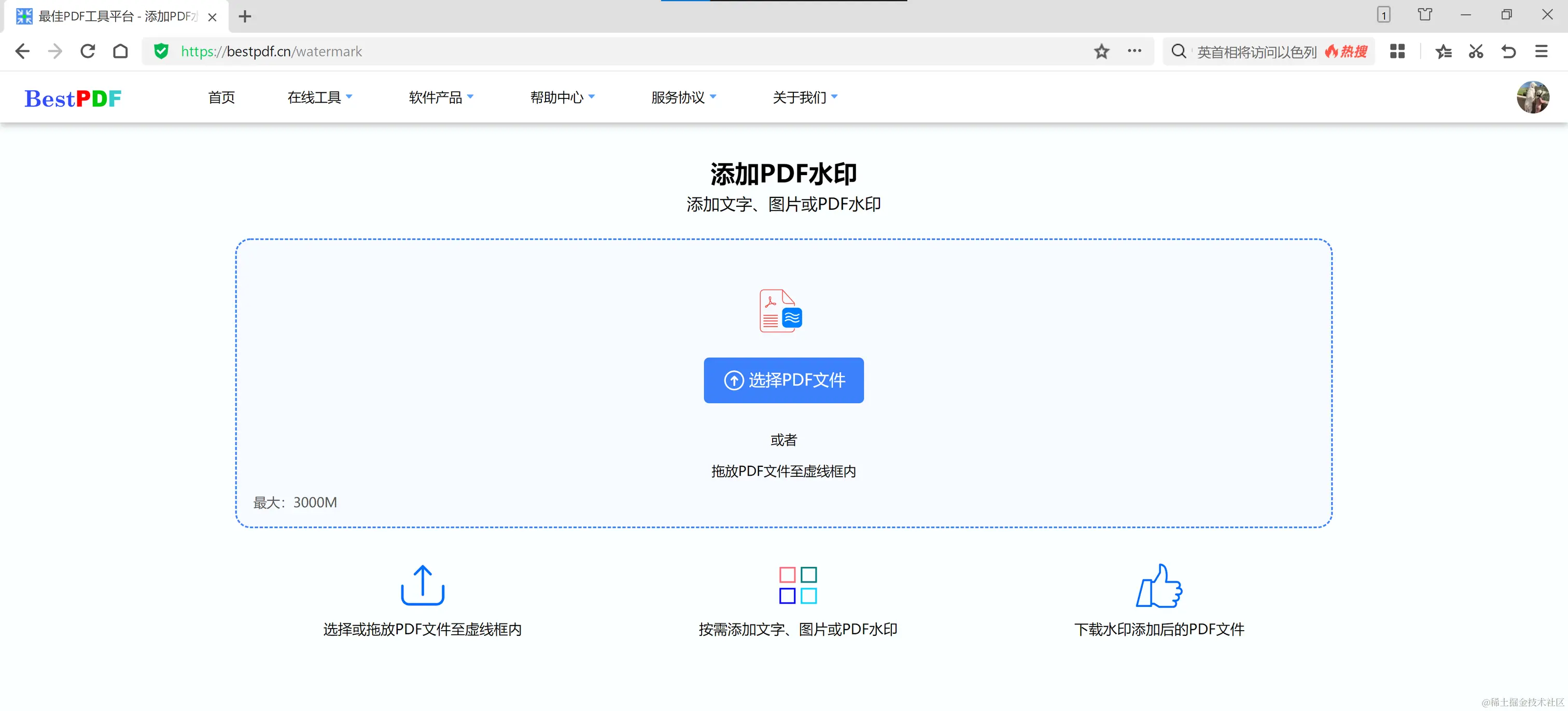This screenshot has height=711, width=1568.
Task: Open the 帮助中心 dropdown
Action: tap(562, 97)
